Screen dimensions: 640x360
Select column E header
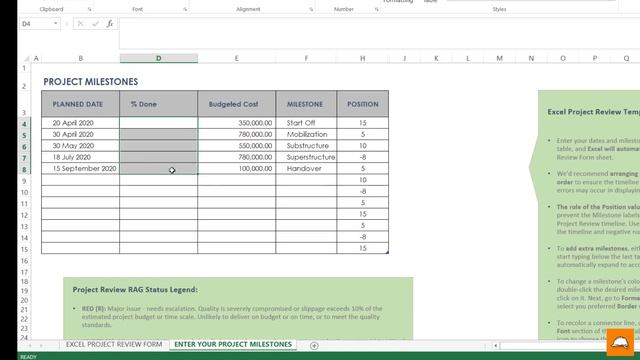pos(236,58)
